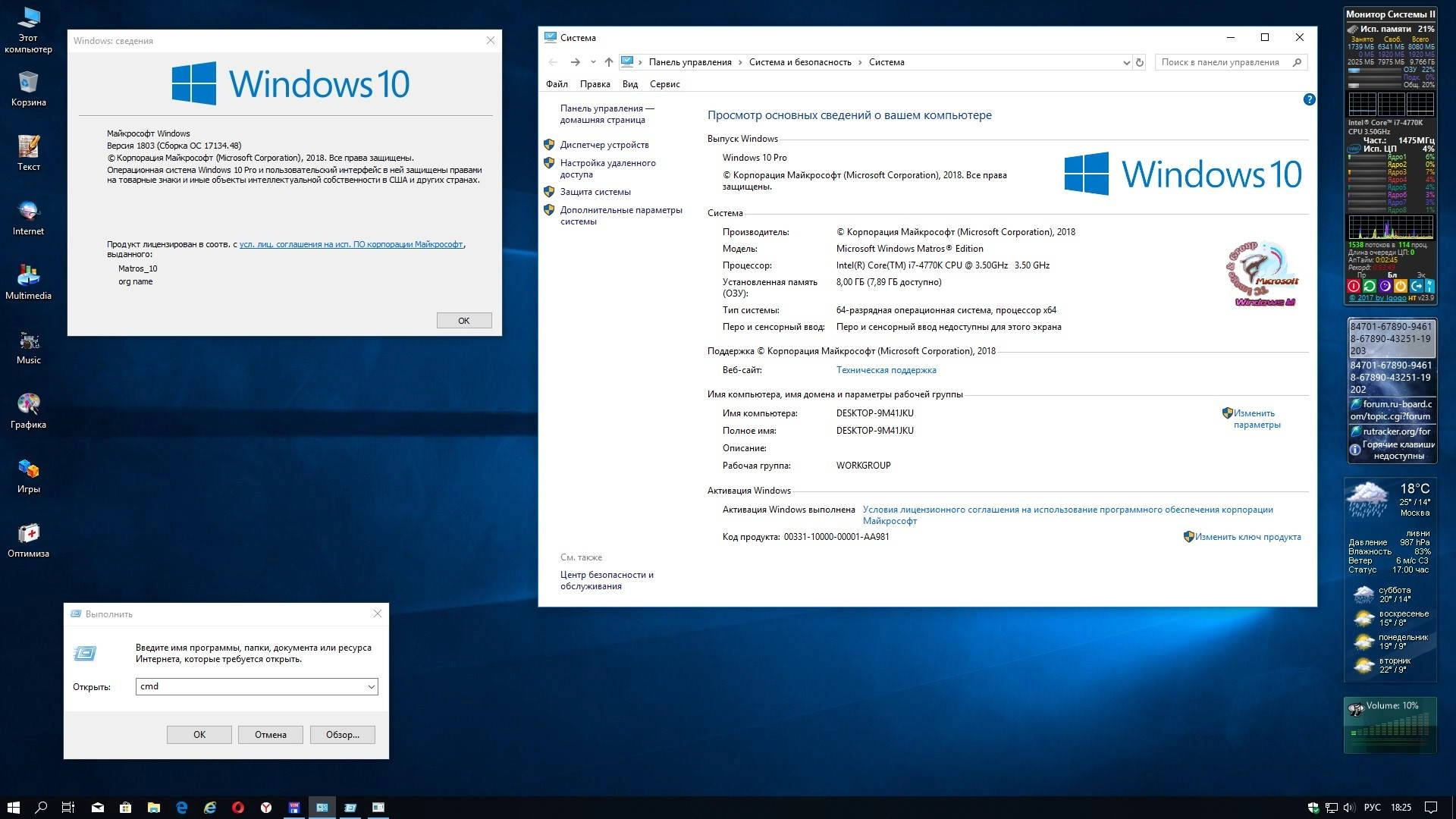
Task: Open the Корзина recycle bin icon
Action: (x=28, y=89)
